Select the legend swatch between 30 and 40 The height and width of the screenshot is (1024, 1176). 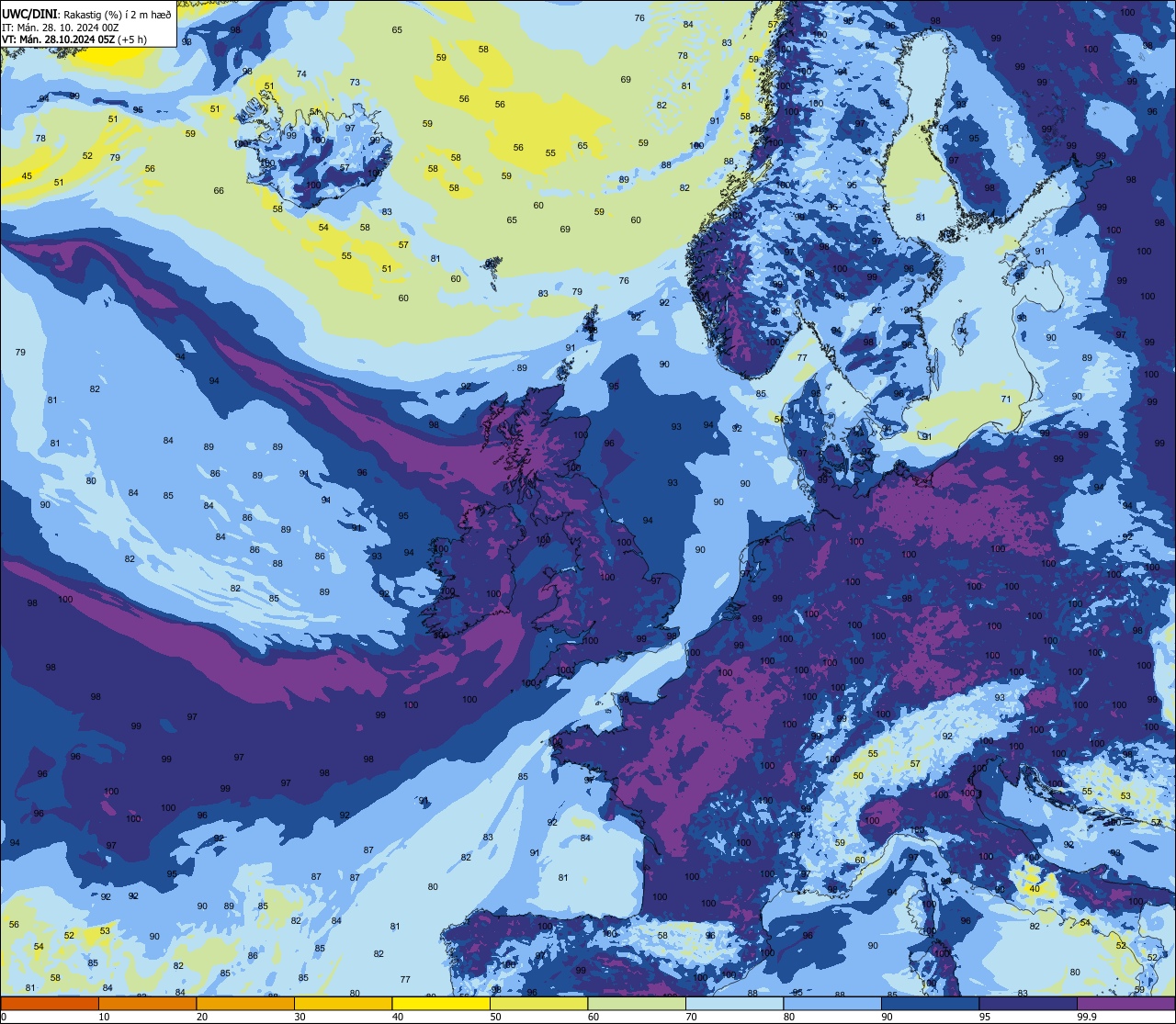click(x=343, y=1003)
